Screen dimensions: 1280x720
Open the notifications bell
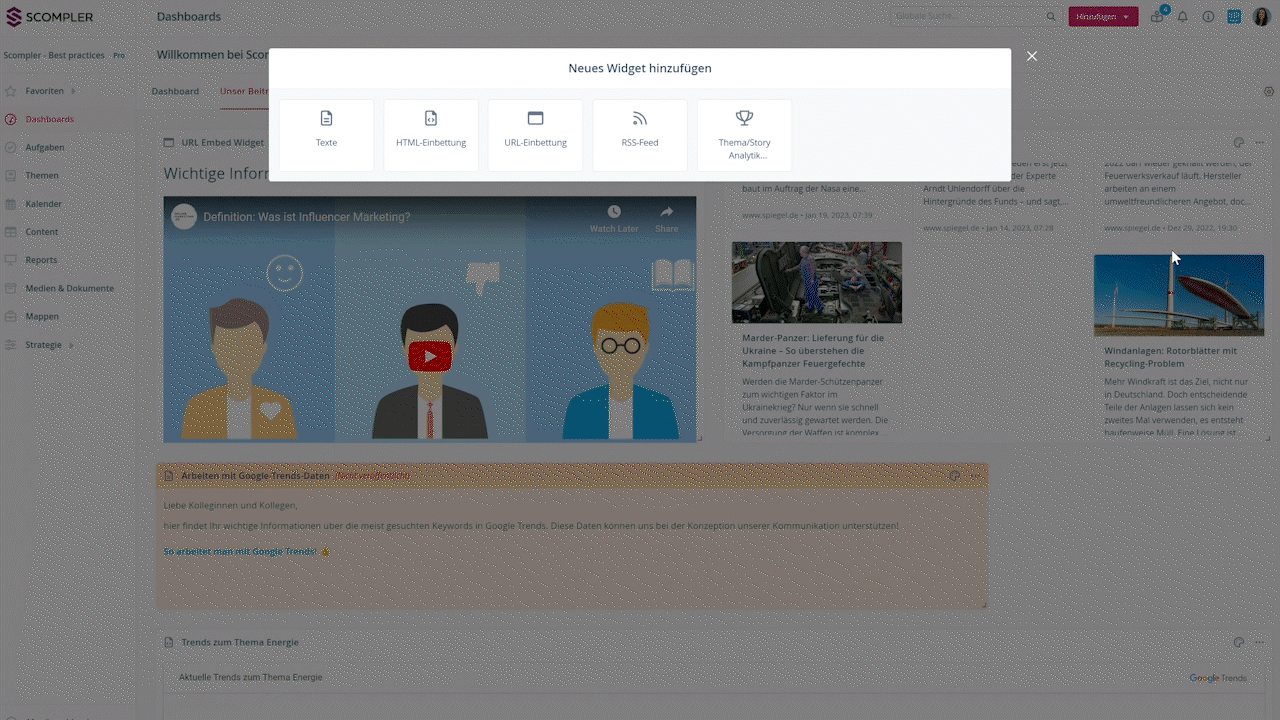pos(1182,17)
